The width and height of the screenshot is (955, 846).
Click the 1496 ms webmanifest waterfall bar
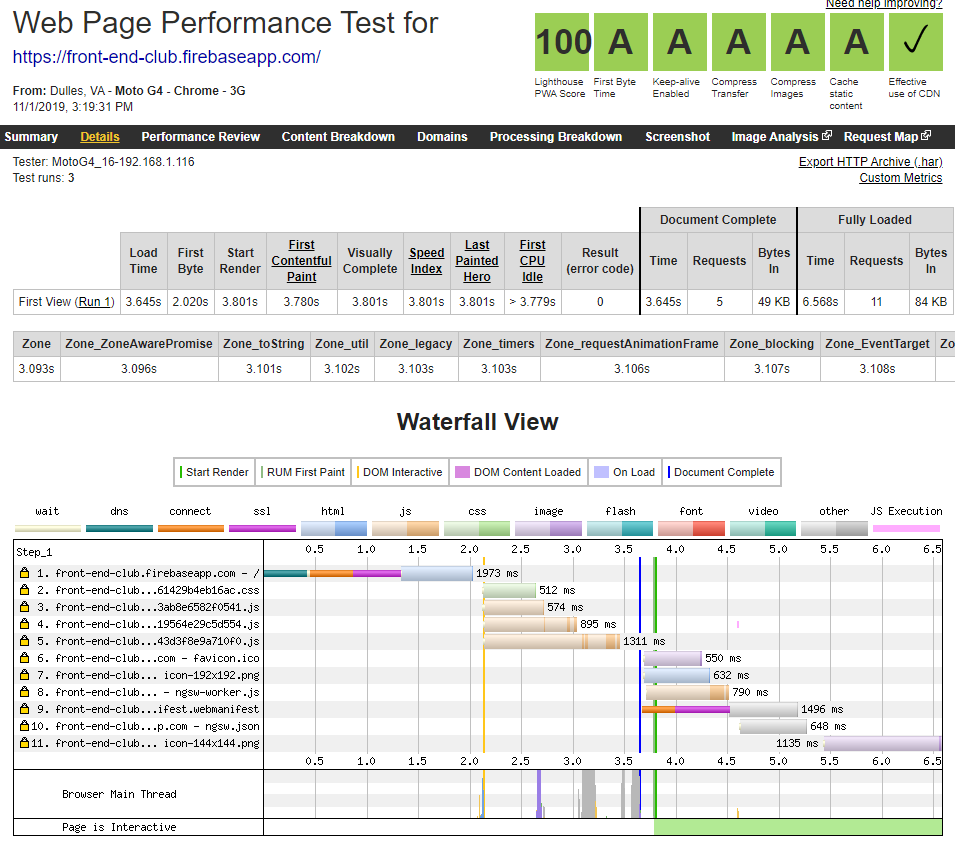click(719, 709)
